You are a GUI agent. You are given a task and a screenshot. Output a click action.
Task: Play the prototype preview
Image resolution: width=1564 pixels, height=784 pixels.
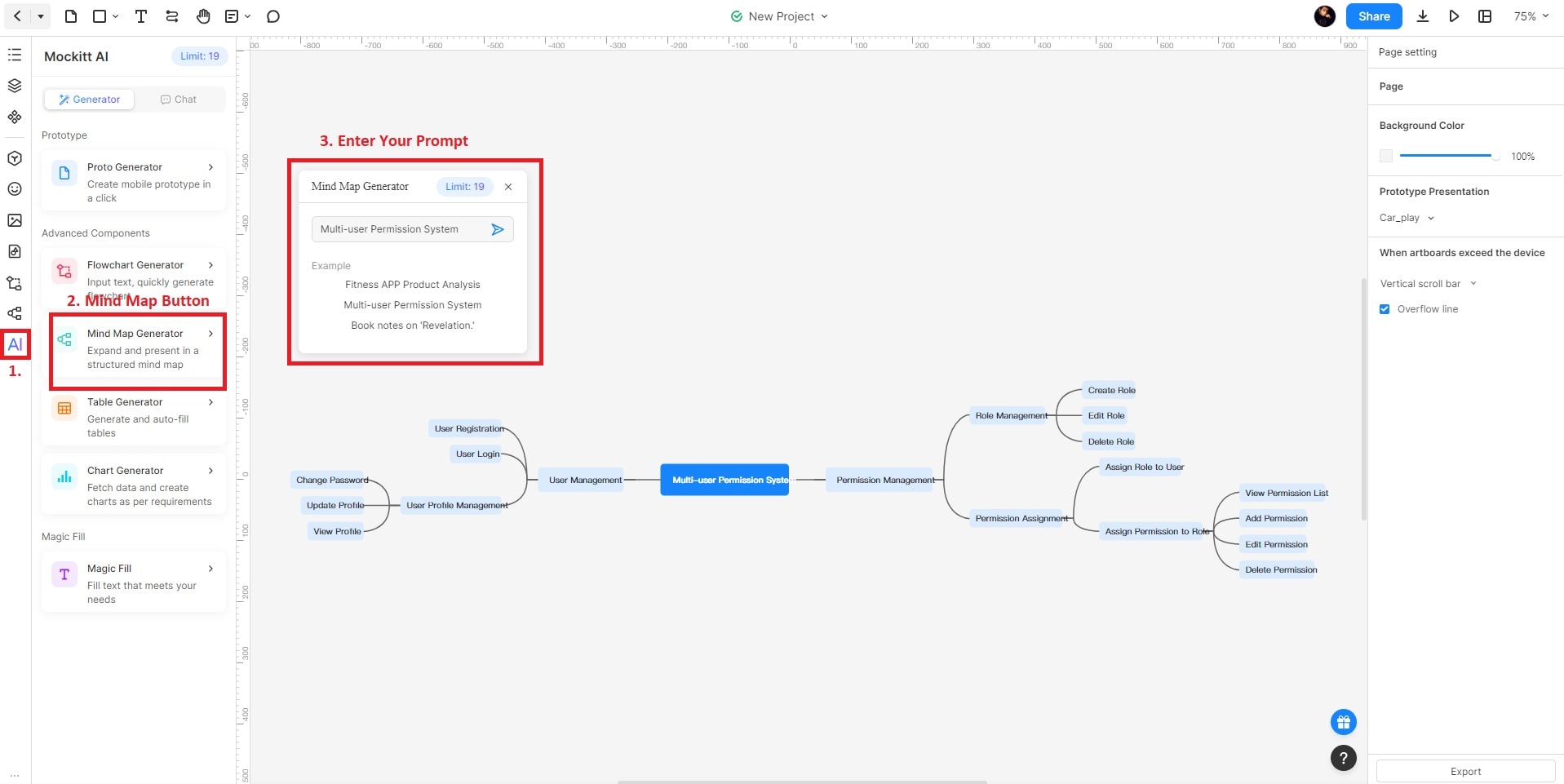(x=1454, y=16)
